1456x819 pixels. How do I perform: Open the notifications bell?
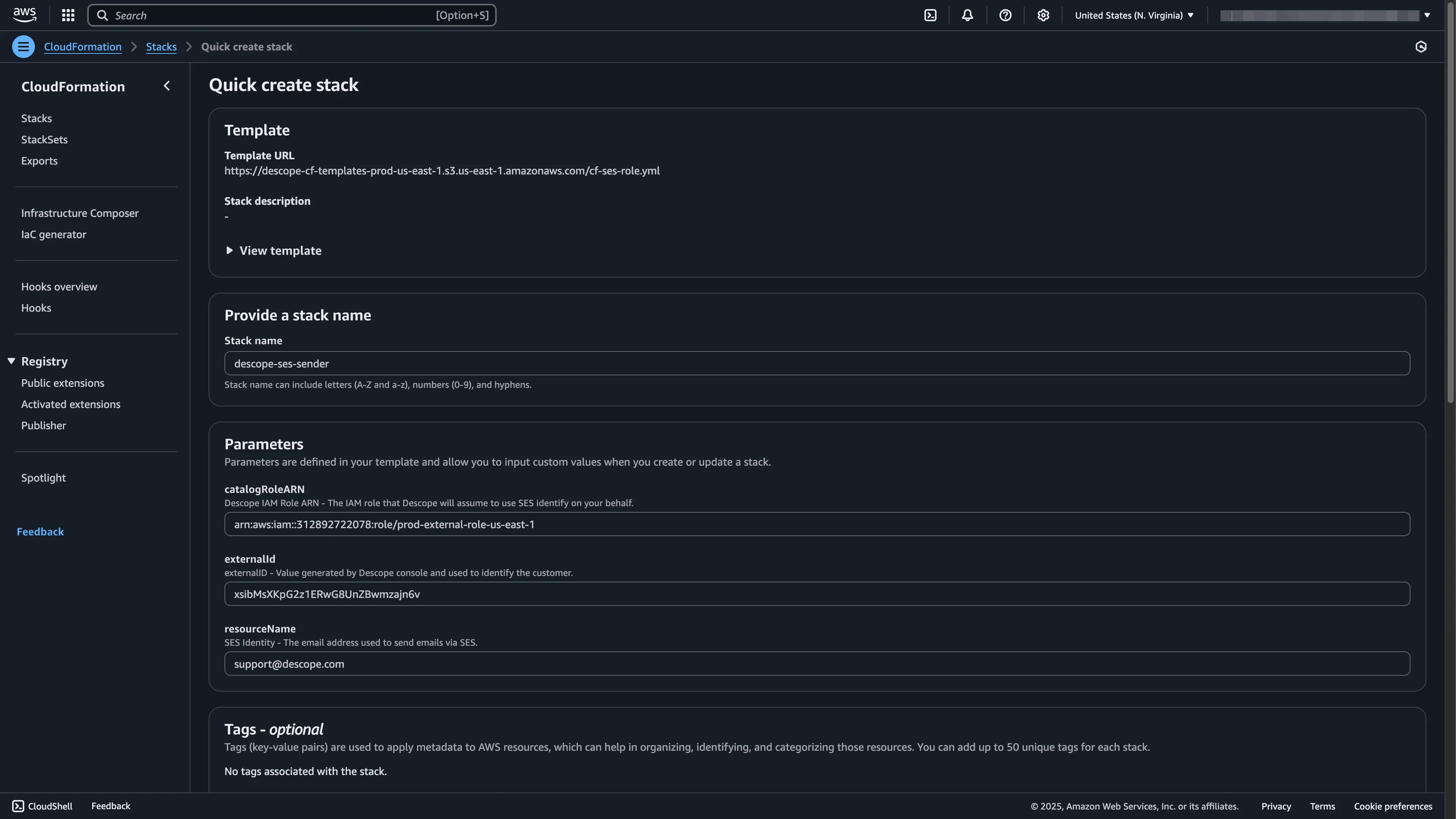(x=968, y=15)
